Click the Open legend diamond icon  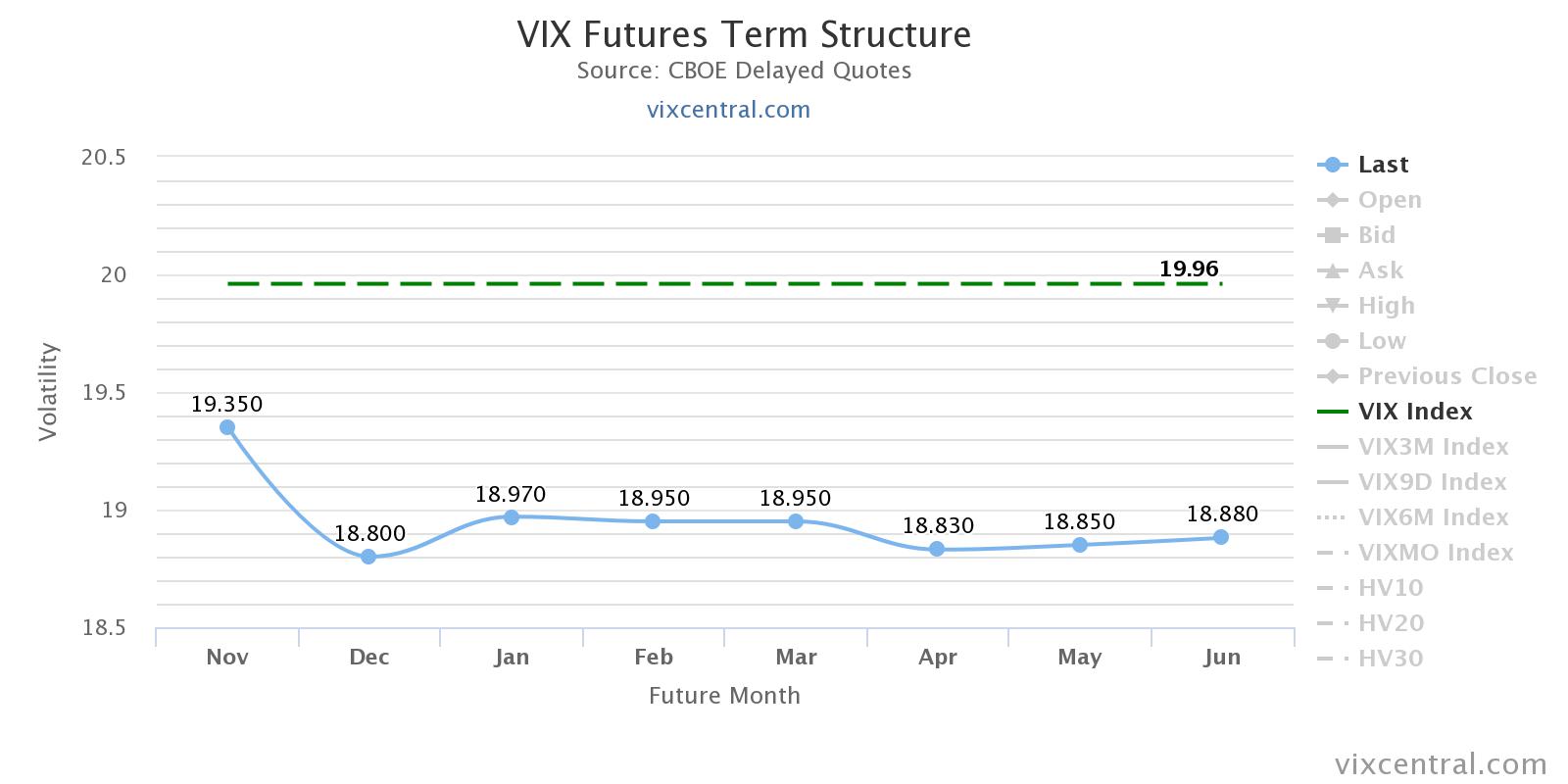[x=1332, y=200]
